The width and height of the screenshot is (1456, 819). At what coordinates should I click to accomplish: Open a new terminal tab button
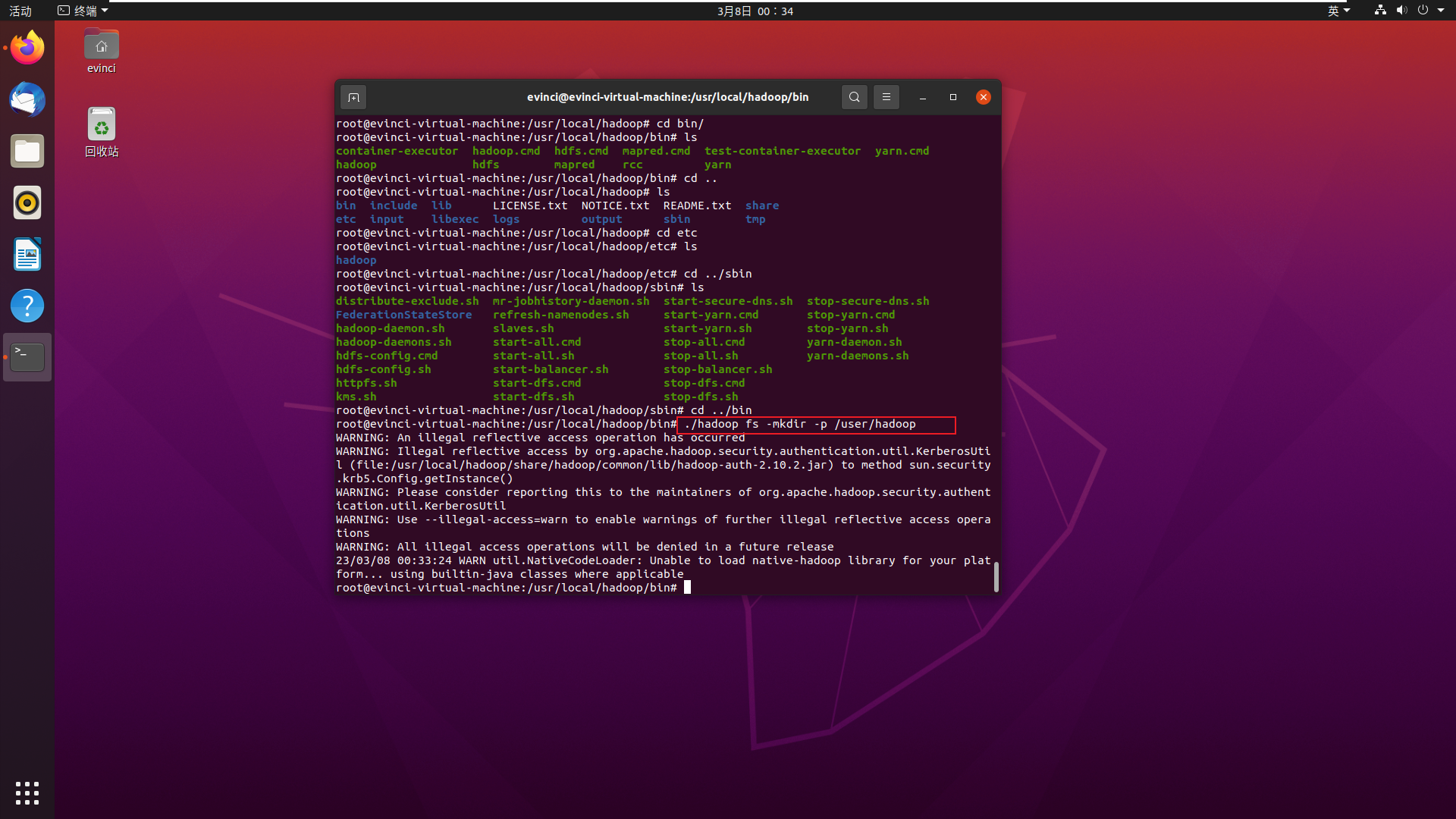click(353, 97)
